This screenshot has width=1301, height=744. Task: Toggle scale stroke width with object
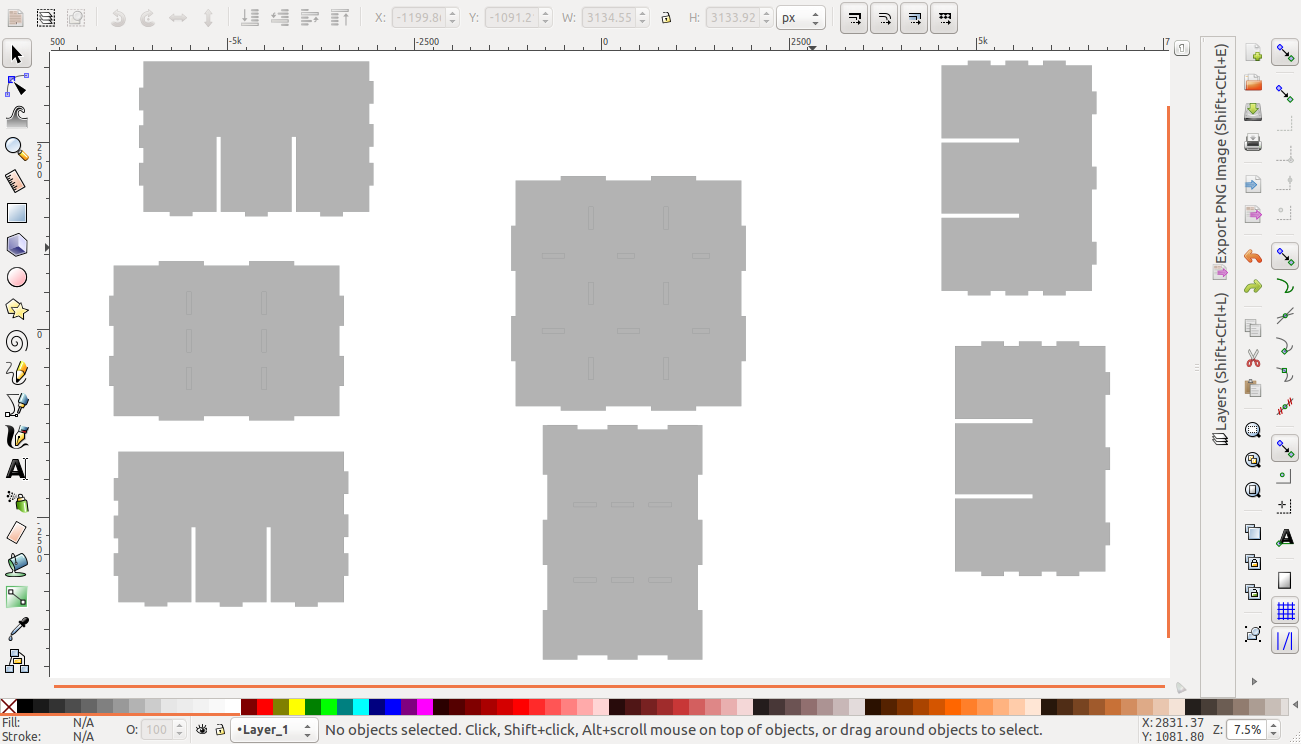click(854, 18)
